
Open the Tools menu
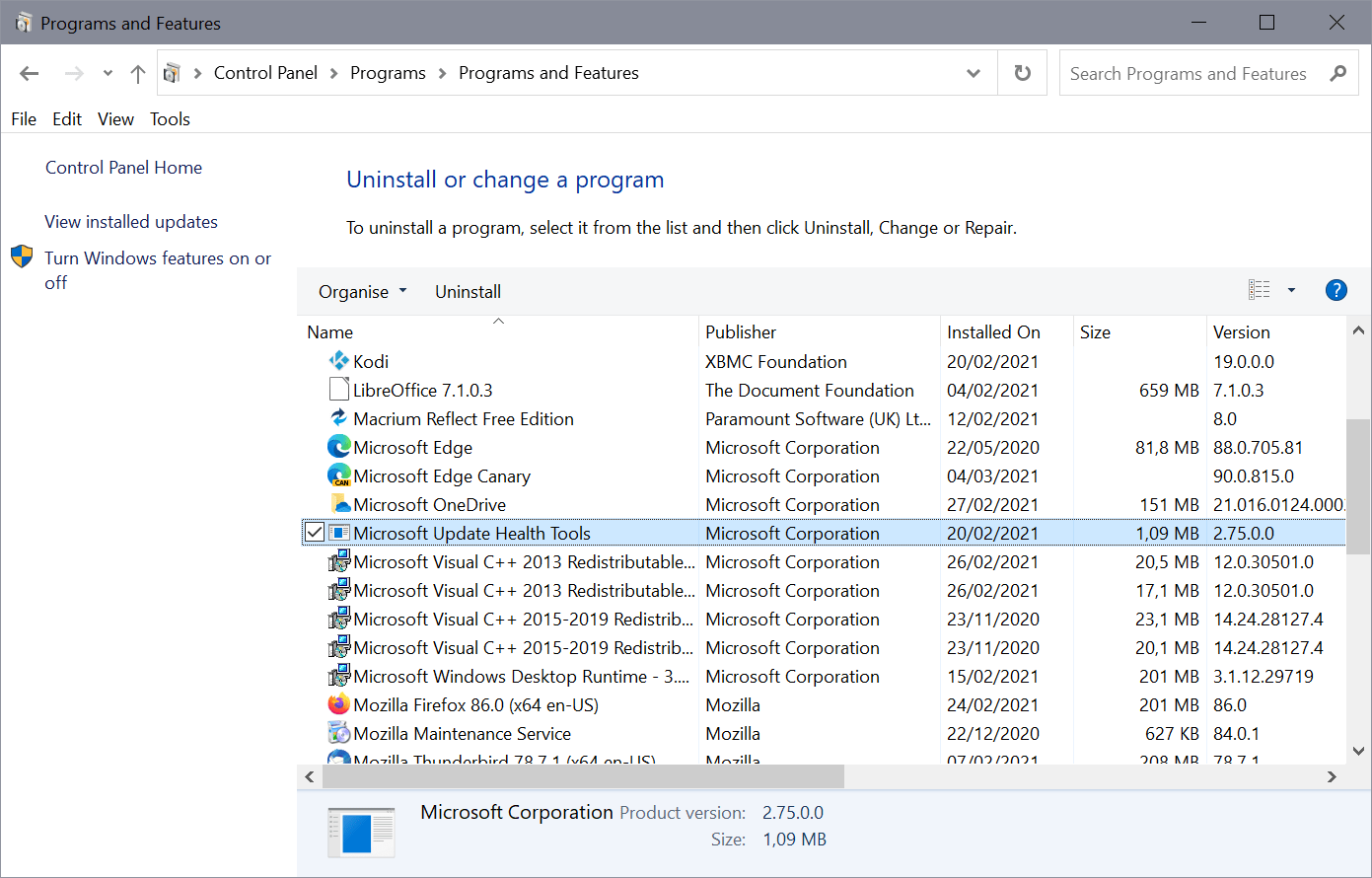coord(170,118)
